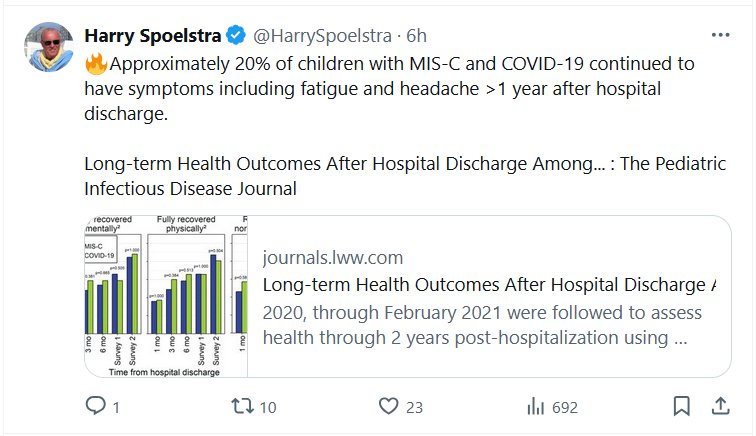Open the three-dot more options menu

pyautogui.click(x=720, y=36)
